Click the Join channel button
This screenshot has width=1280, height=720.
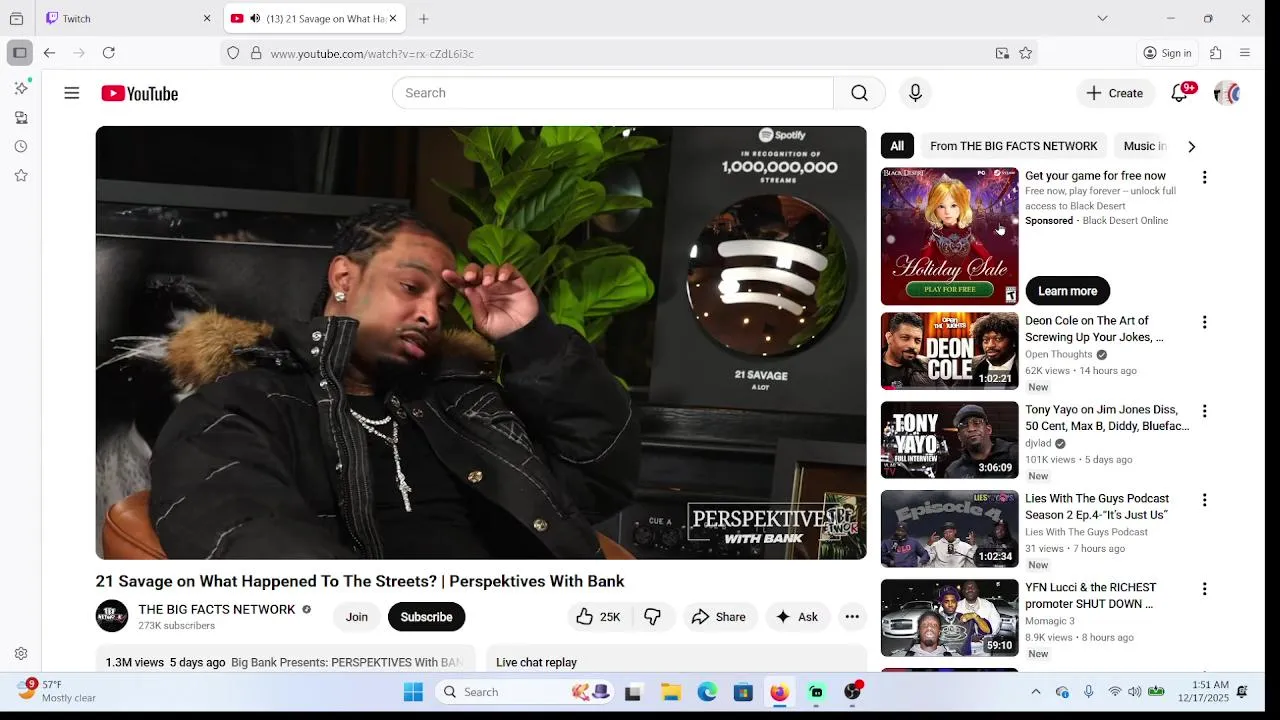[x=357, y=617]
